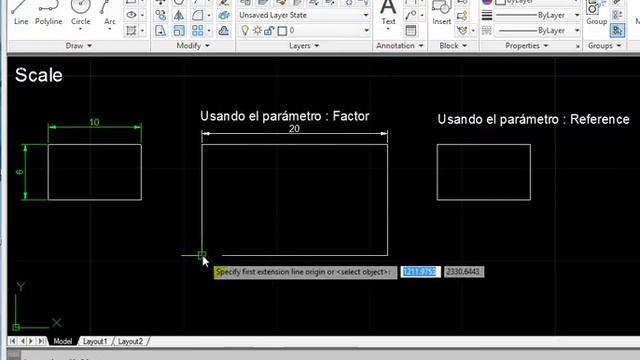The width and height of the screenshot is (640, 360).
Task: Select the Fillet tool
Action: [x=198, y=15]
